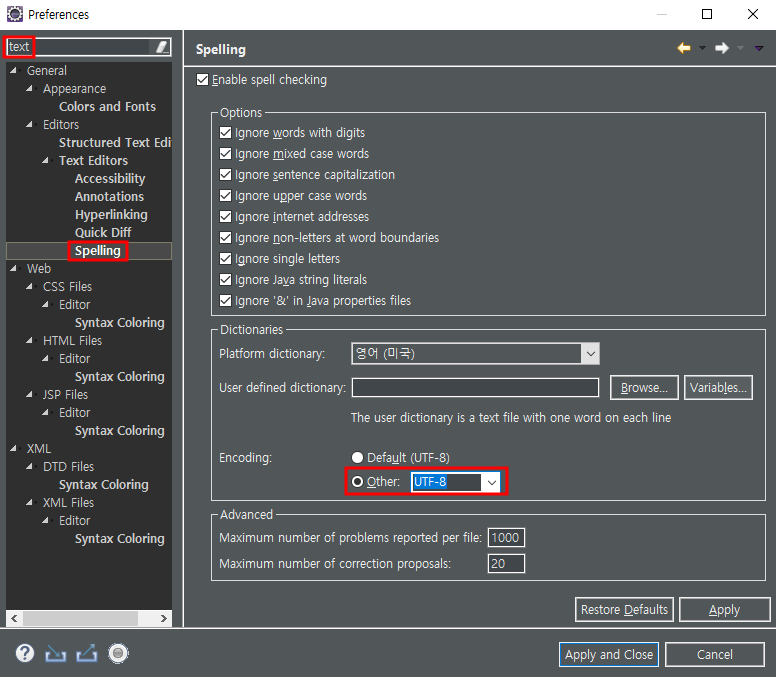The image size is (776, 677).
Task: Select Syntax Coloring under CSS Files
Action: click(x=120, y=323)
